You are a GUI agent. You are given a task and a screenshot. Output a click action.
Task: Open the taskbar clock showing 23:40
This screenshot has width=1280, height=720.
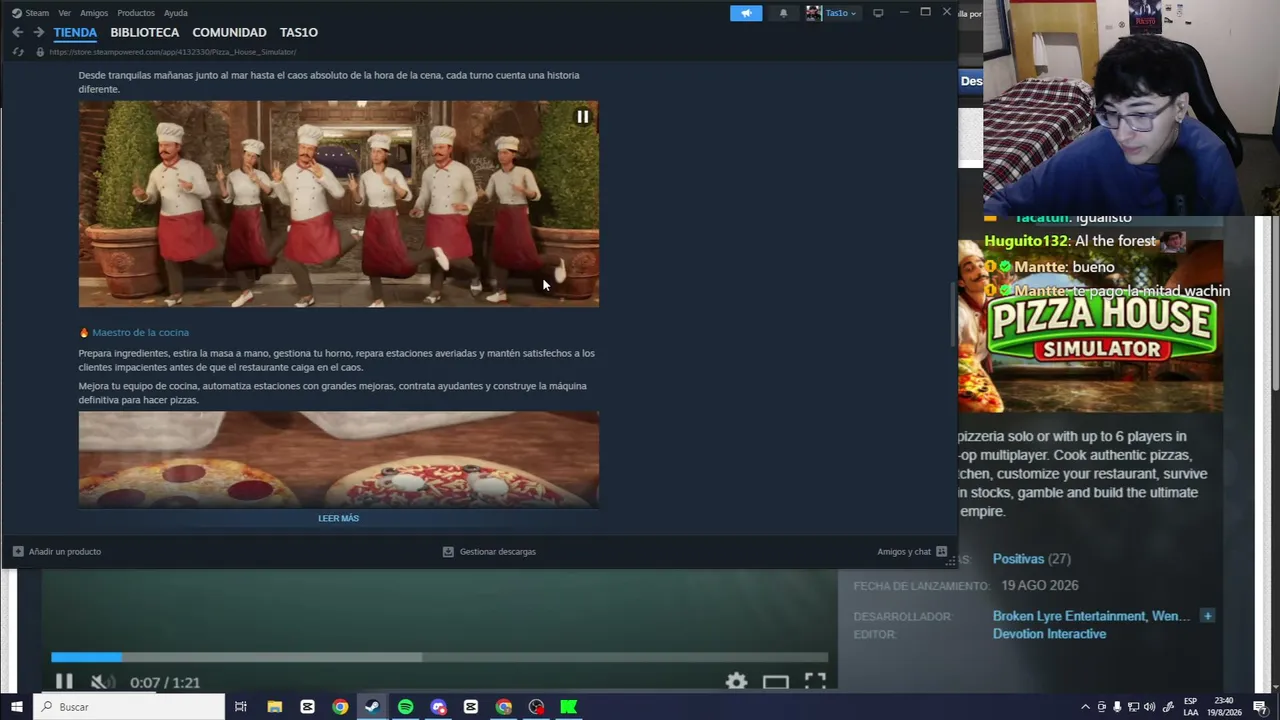[1226, 707]
